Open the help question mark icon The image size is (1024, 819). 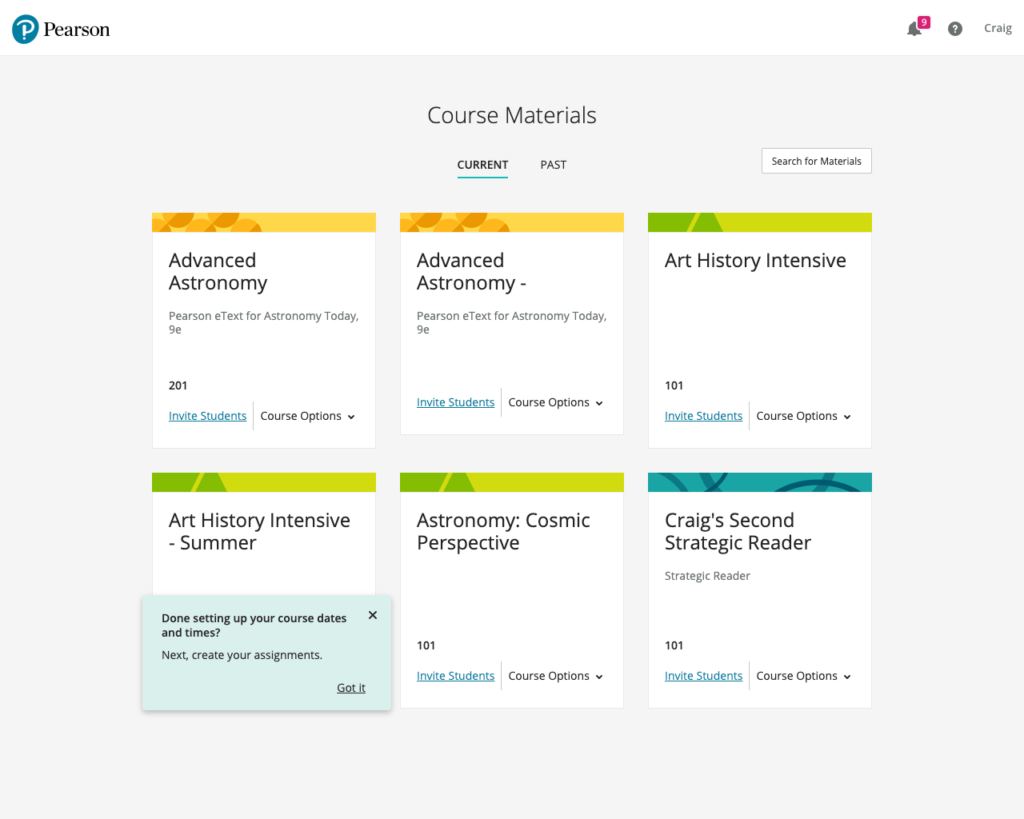[955, 29]
